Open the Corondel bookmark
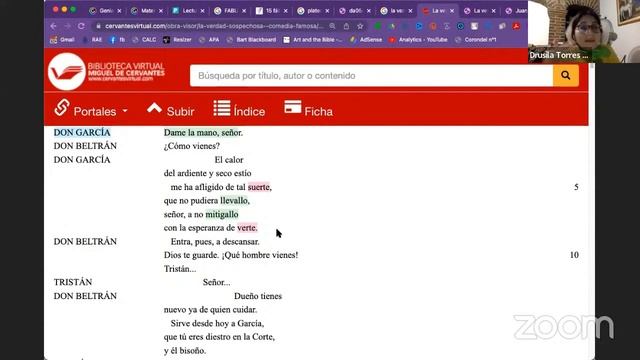The width and height of the screenshot is (640, 360). [476, 40]
